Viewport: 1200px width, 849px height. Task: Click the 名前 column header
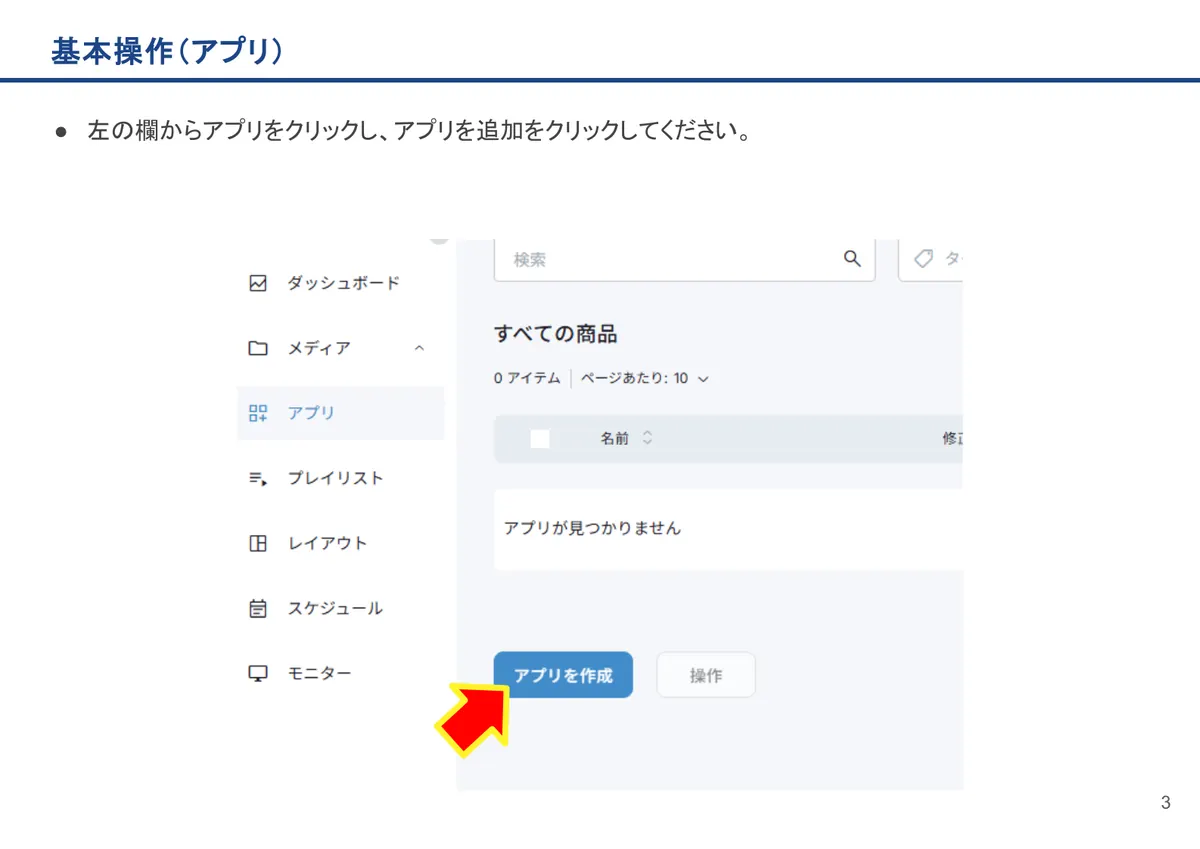(615, 438)
